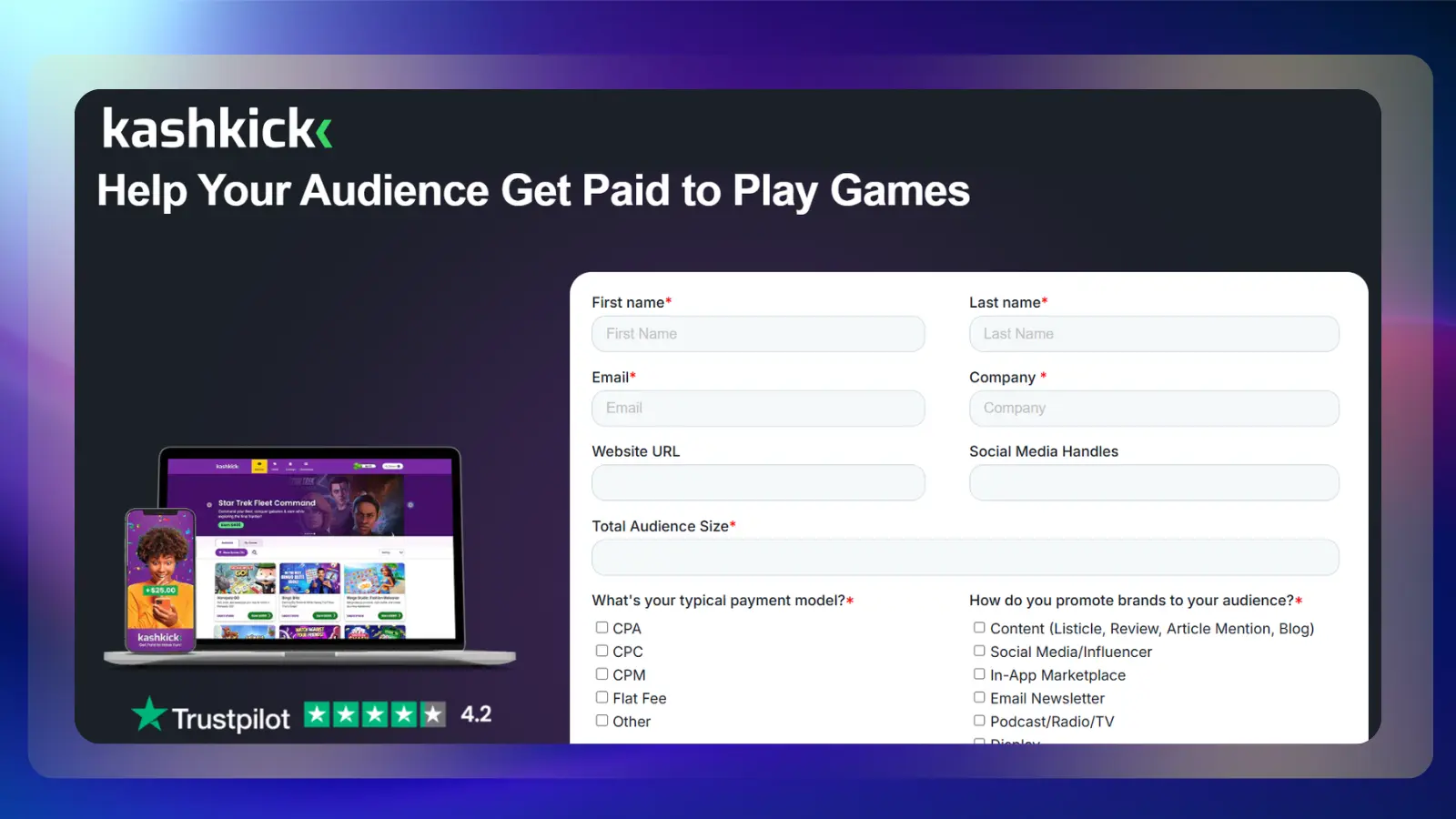Viewport: 1456px width, 819px height.
Task: Click the 'What's your typical payment model?' label
Action: [x=723, y=601]
